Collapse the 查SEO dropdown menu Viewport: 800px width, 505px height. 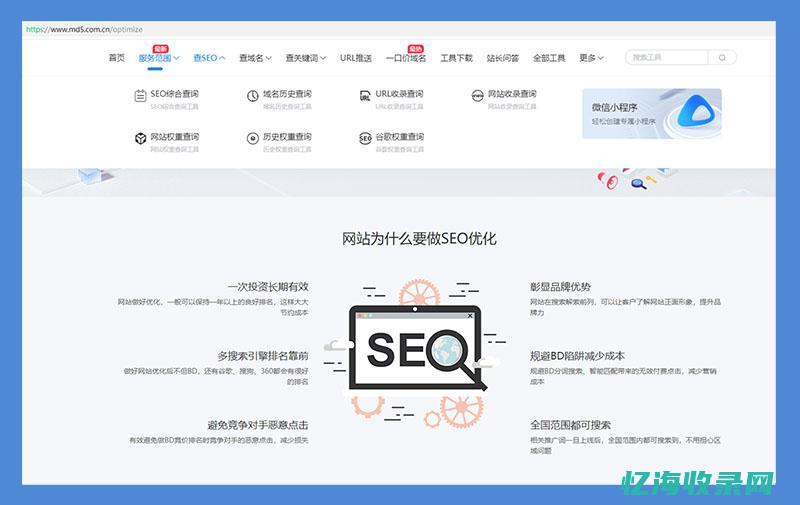point(209,58)
